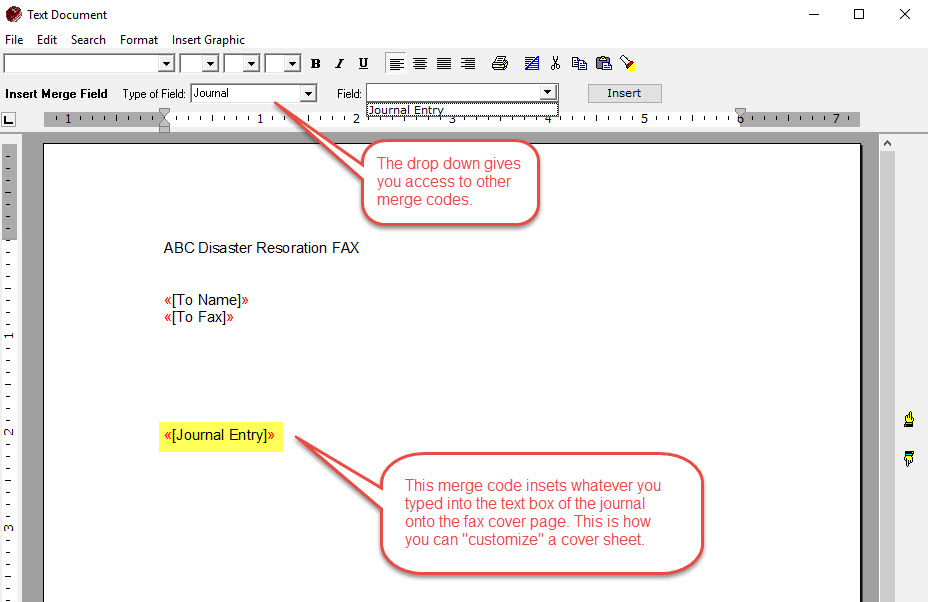The height and width of the screenshot is (602, 928).
Task: Click the tab-stop type selector on ruler
Action: 8,120
